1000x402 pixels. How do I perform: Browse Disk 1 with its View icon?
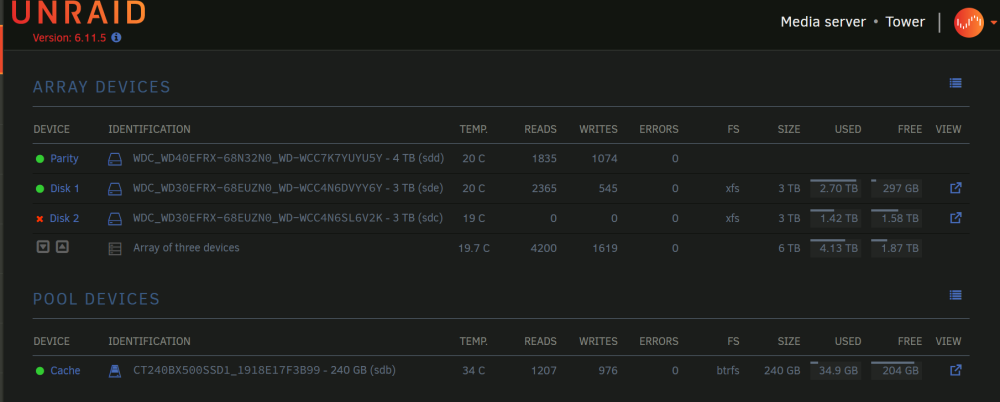tap(955, 188)
